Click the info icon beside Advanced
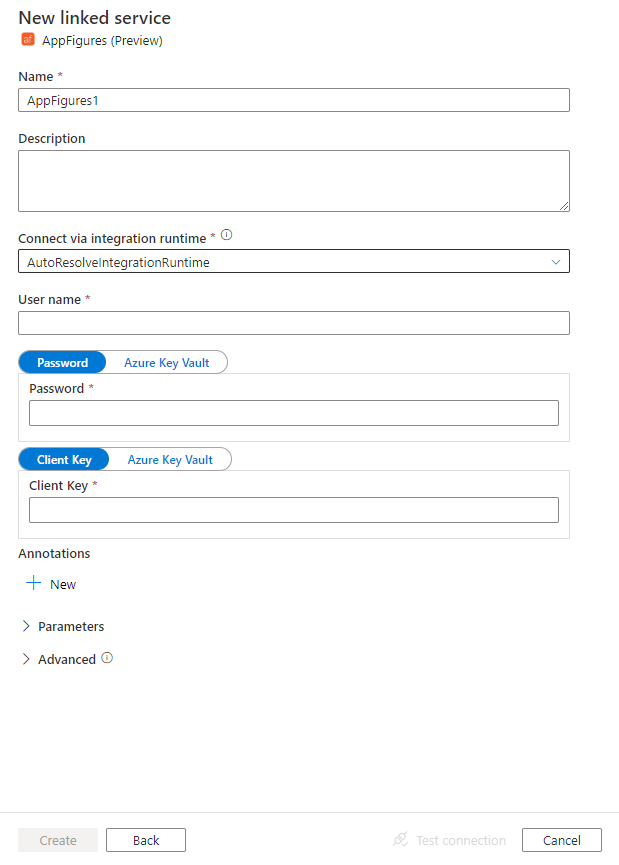Screen dimensions: 619x865 (108, 659)
